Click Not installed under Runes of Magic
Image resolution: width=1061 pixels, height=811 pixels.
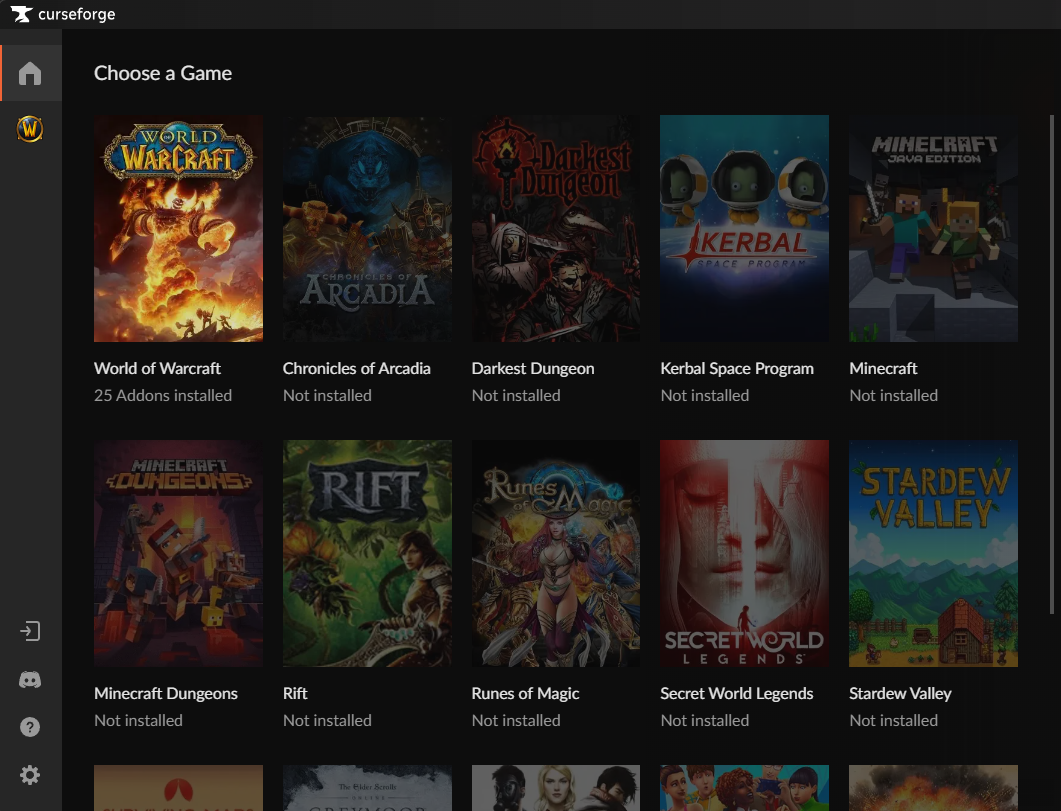coord(516,720)
